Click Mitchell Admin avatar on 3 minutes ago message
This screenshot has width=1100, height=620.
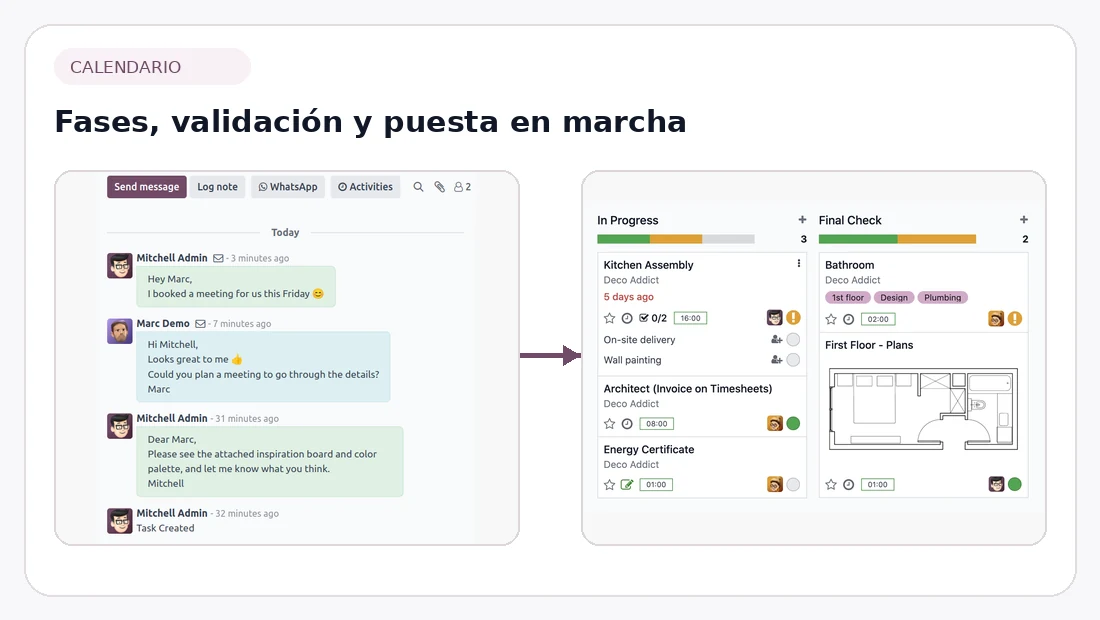(x=120, y=266)
